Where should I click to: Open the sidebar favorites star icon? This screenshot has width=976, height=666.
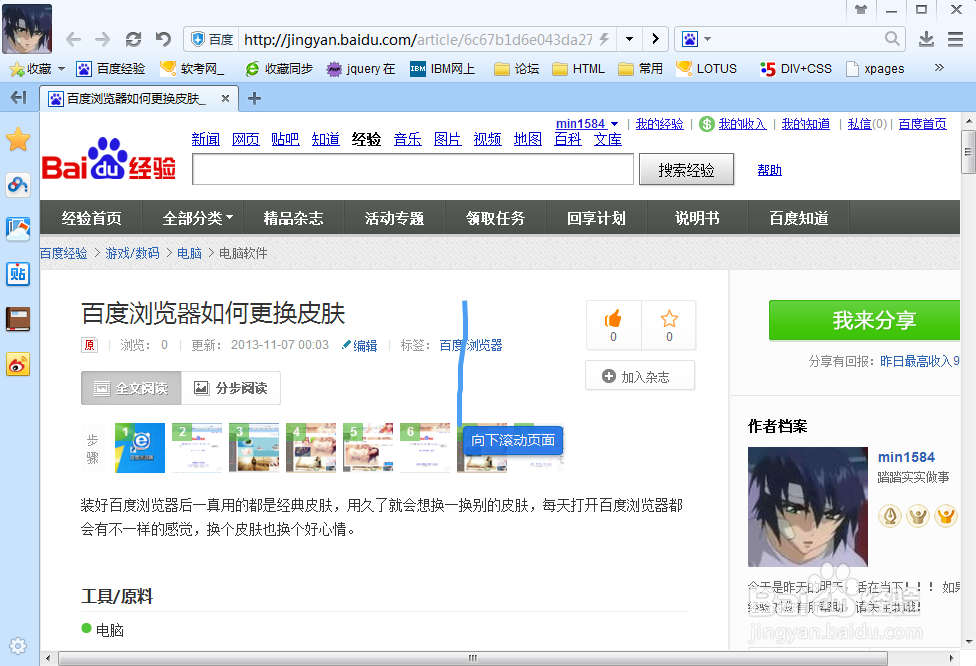(18, 139)
